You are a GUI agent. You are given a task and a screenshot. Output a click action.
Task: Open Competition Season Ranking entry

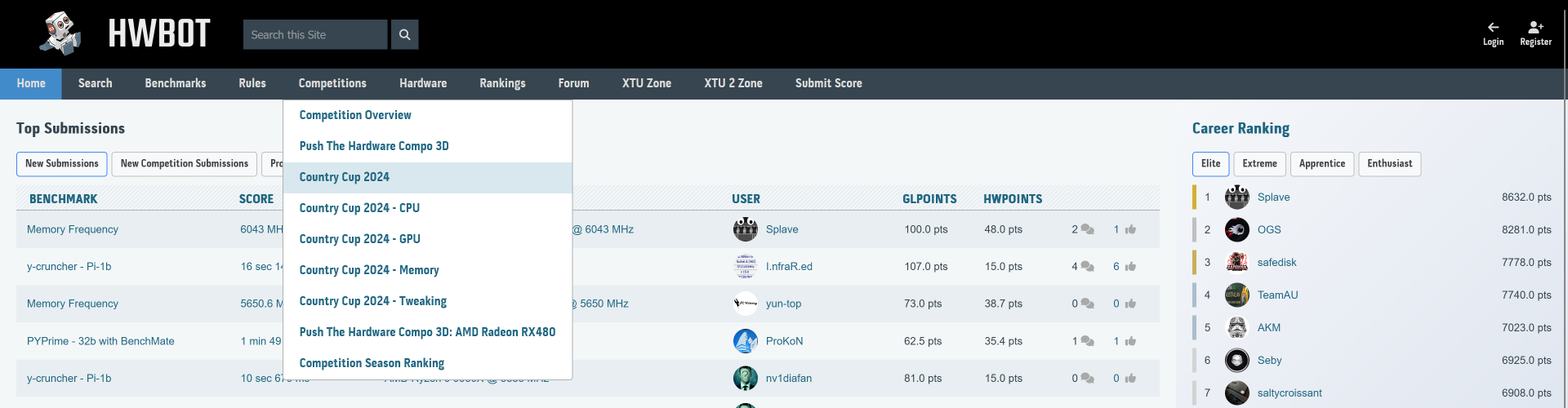point(427,363)
